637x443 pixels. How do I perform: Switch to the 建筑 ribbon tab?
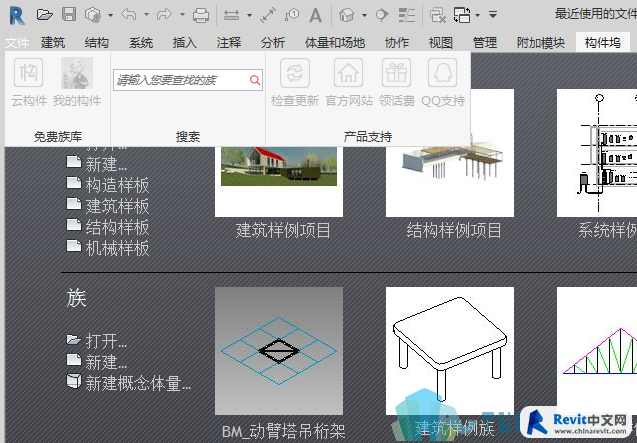(53, 43)
